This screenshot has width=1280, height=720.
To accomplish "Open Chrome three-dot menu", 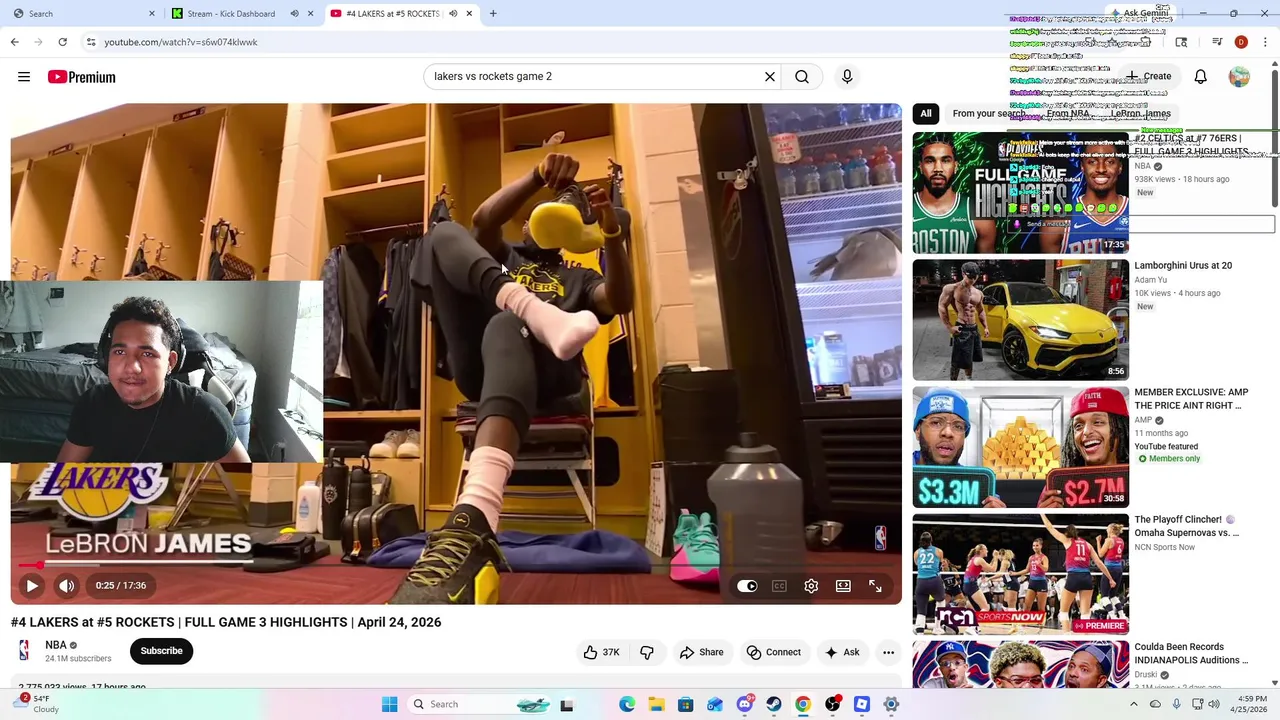I will [1266, 42].
